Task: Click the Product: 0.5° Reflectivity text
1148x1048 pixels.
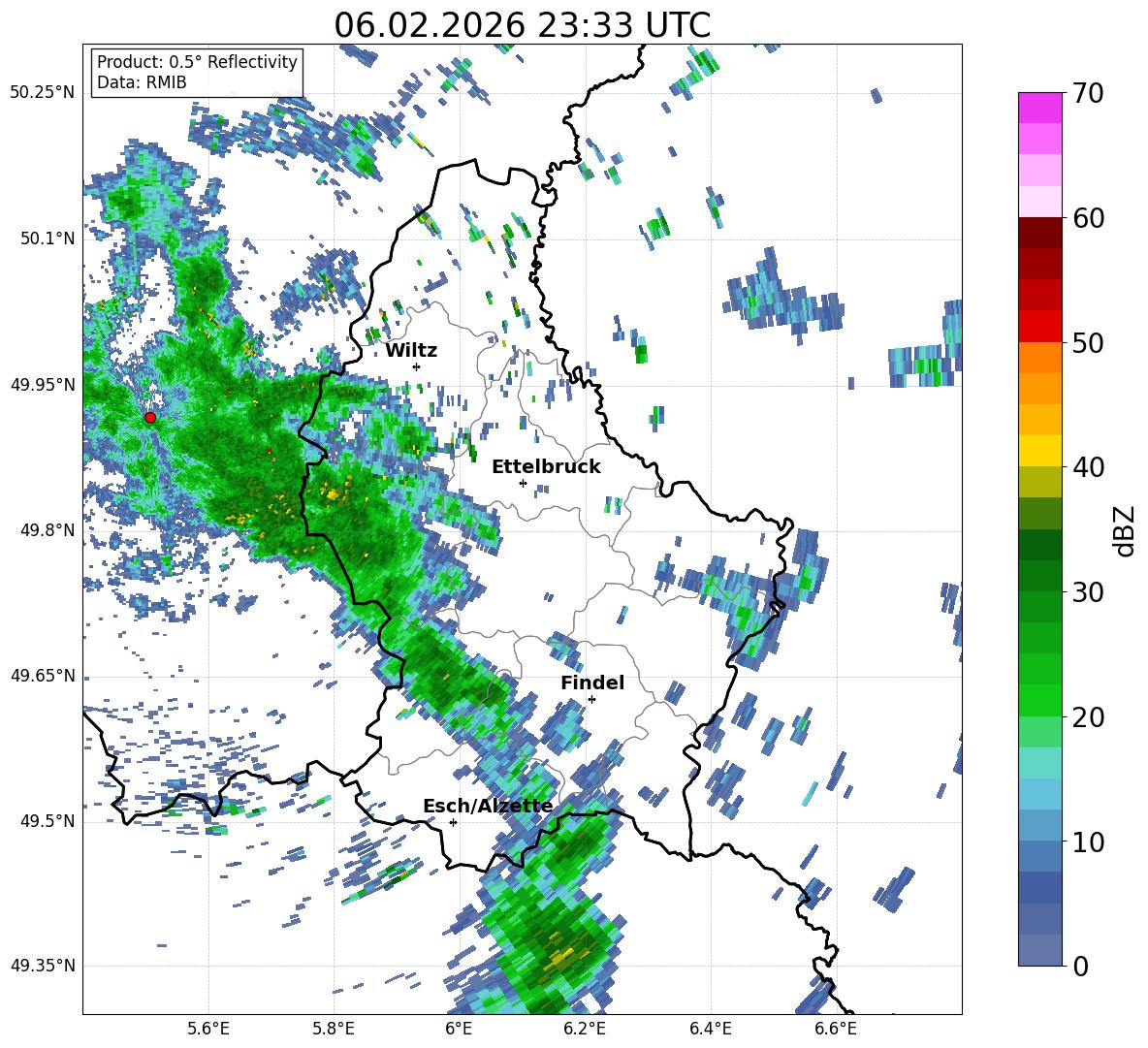Action: pos(197,62)
